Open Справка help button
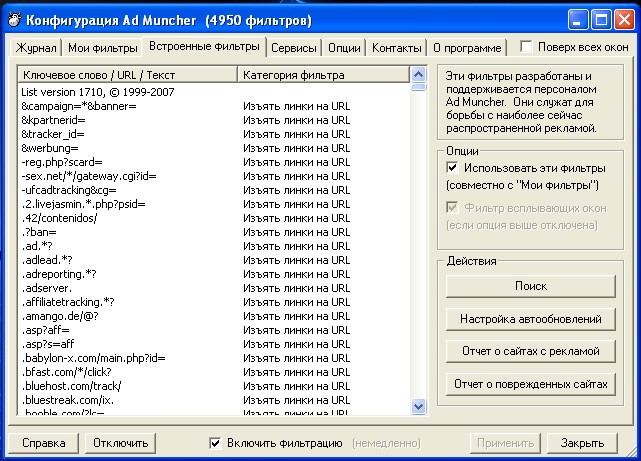Image resolution: width=641 pixels, height=461 pixels. [43, 443]
